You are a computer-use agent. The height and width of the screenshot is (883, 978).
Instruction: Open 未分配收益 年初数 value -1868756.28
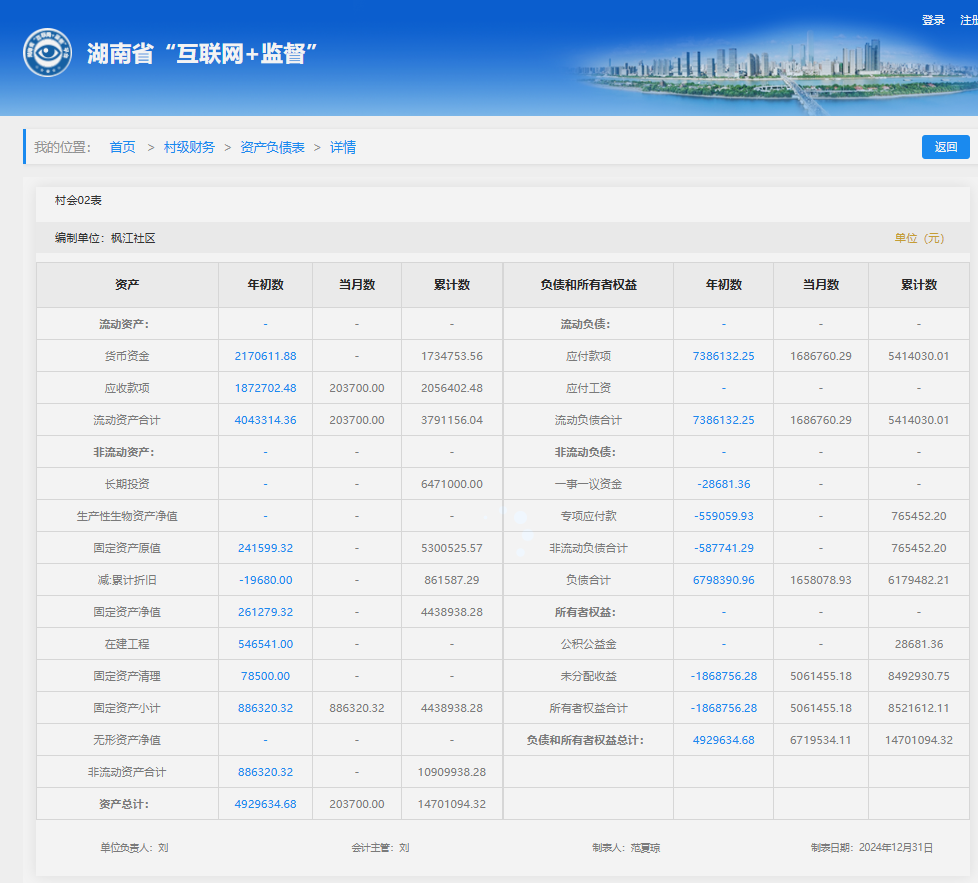(x=724, y=676)
